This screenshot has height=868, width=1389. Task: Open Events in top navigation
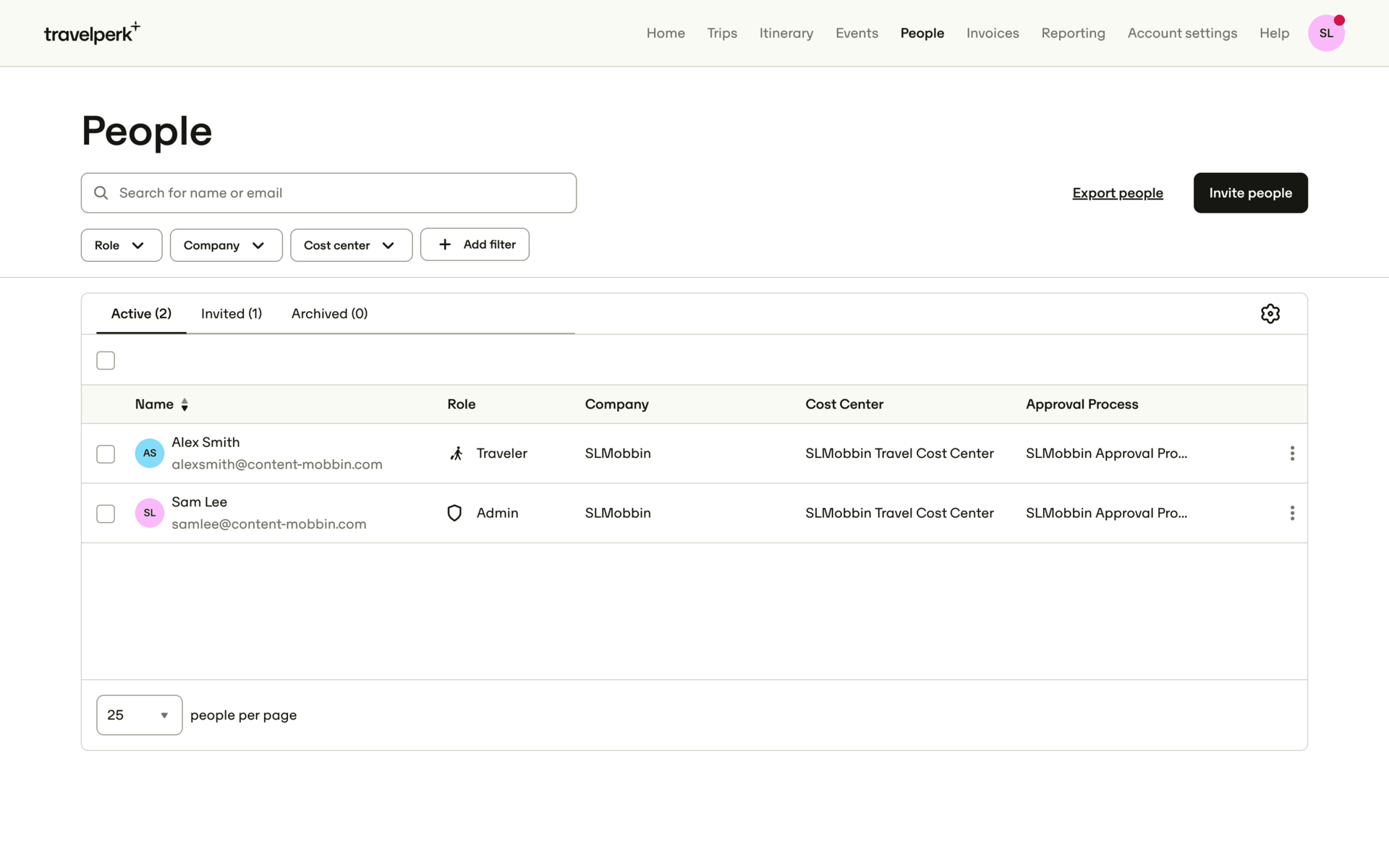(x=857, y=33)
